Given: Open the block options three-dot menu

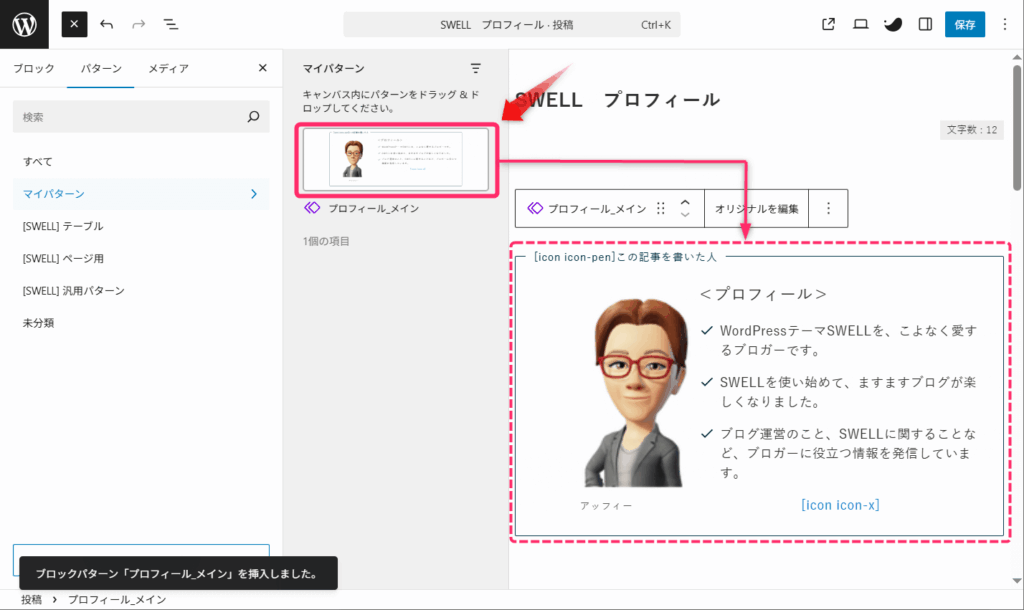Looking at the screenshot, I should (x=828, y=208).
